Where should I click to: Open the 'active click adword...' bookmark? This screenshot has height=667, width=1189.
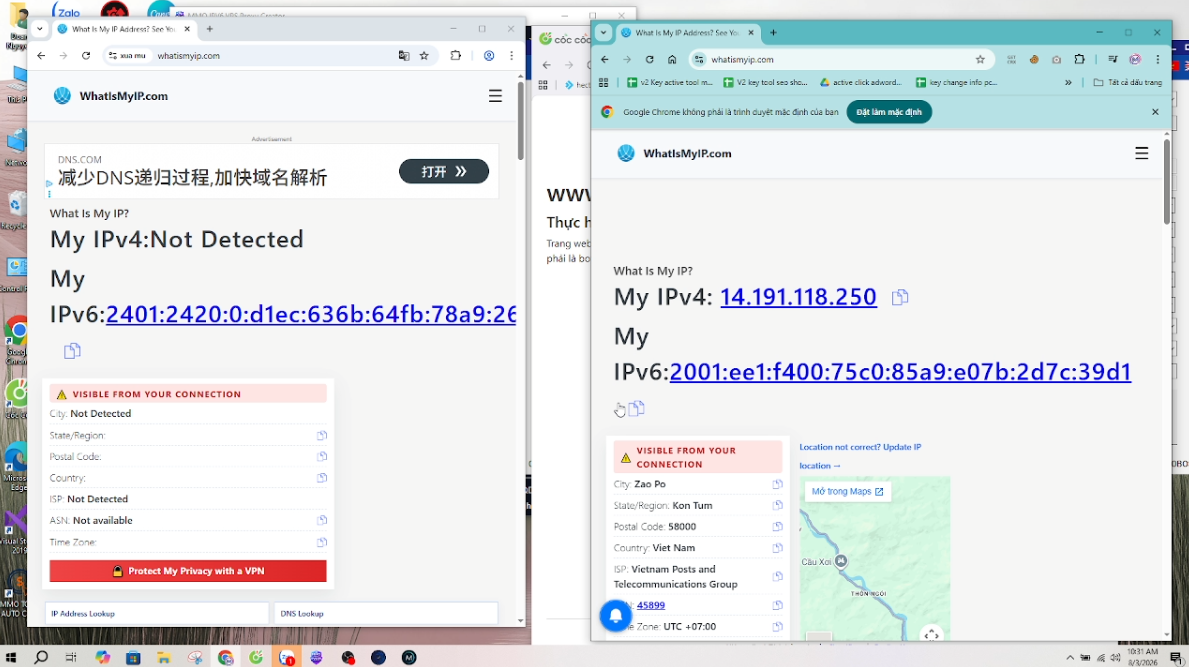(860, 83)
